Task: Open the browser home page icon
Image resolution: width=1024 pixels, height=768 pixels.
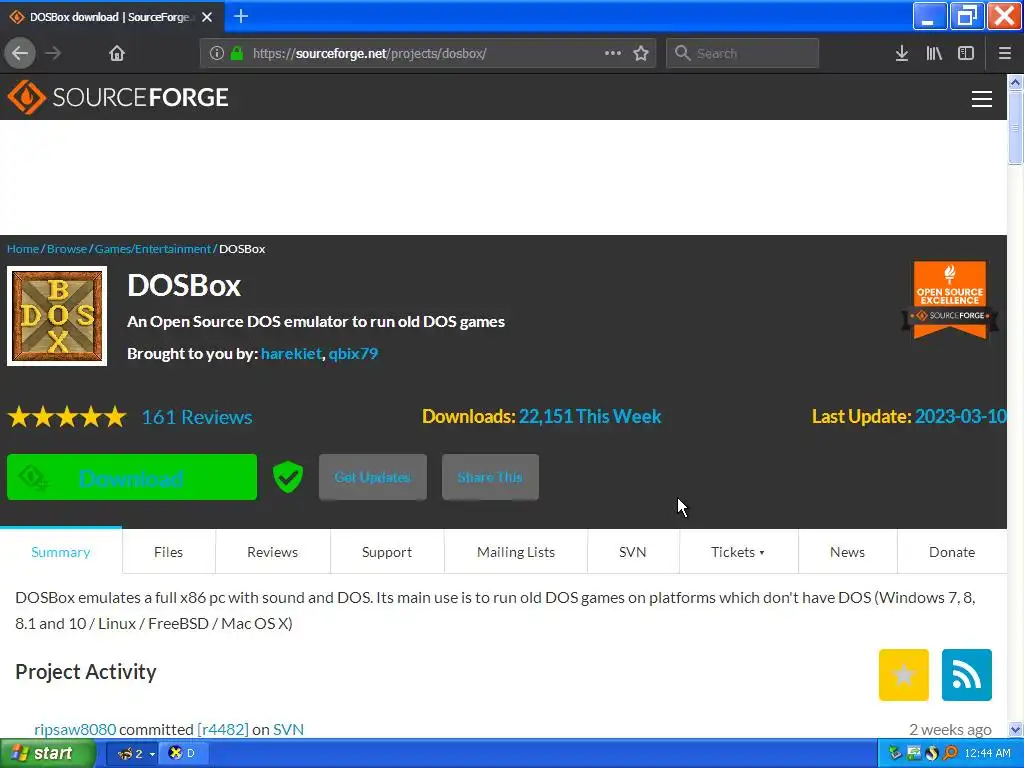Action: tap(116, 53)
